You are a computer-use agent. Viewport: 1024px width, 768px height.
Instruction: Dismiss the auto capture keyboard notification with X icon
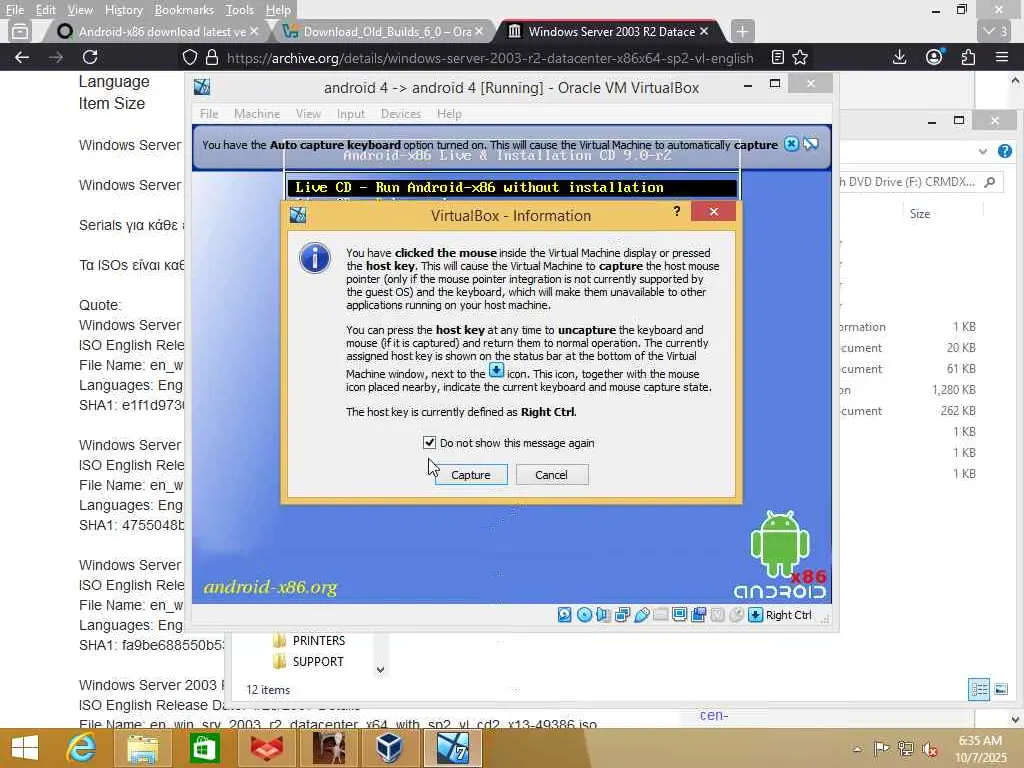click(x=791, y=144)
